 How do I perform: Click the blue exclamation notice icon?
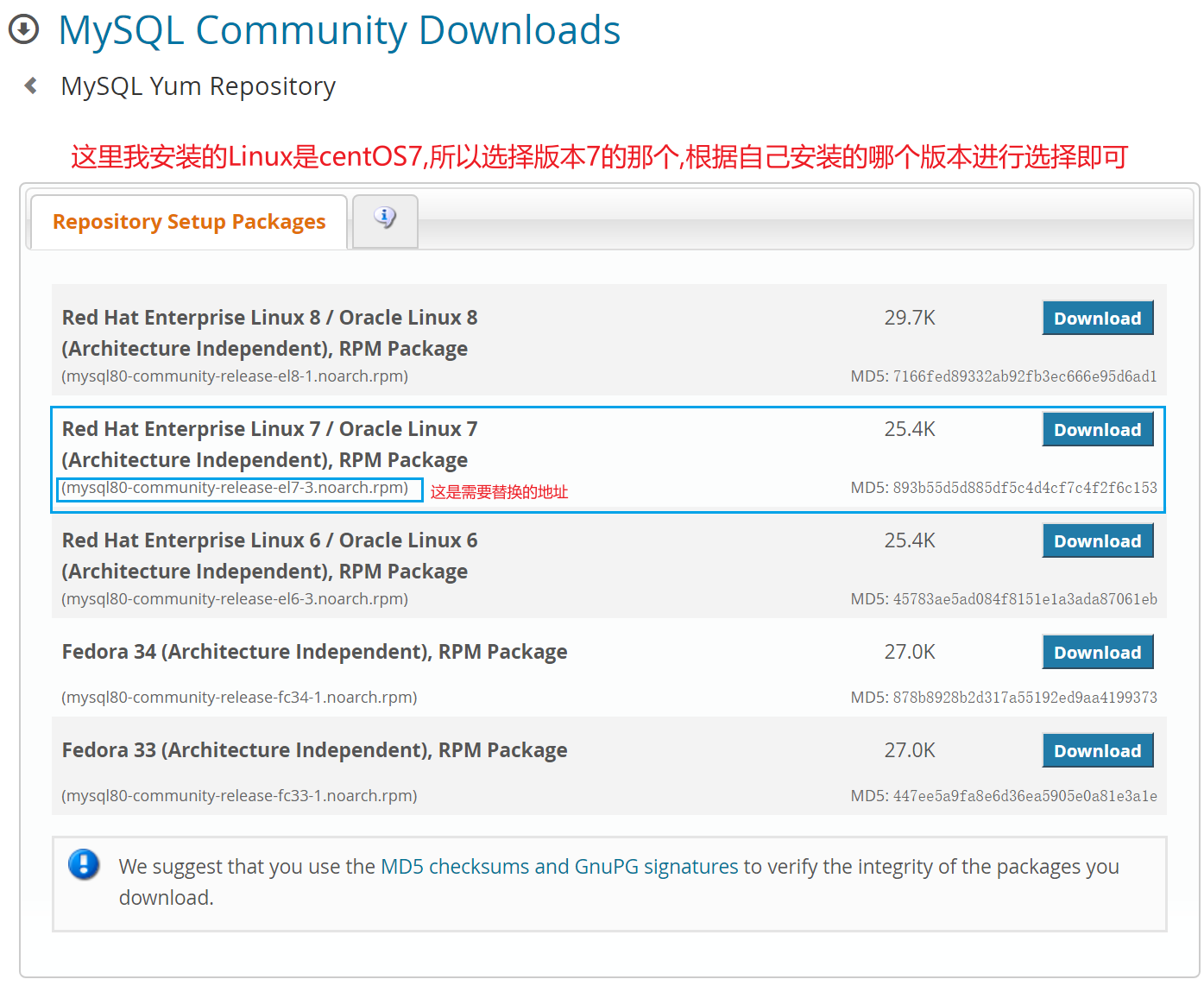[x=84, y=863]
